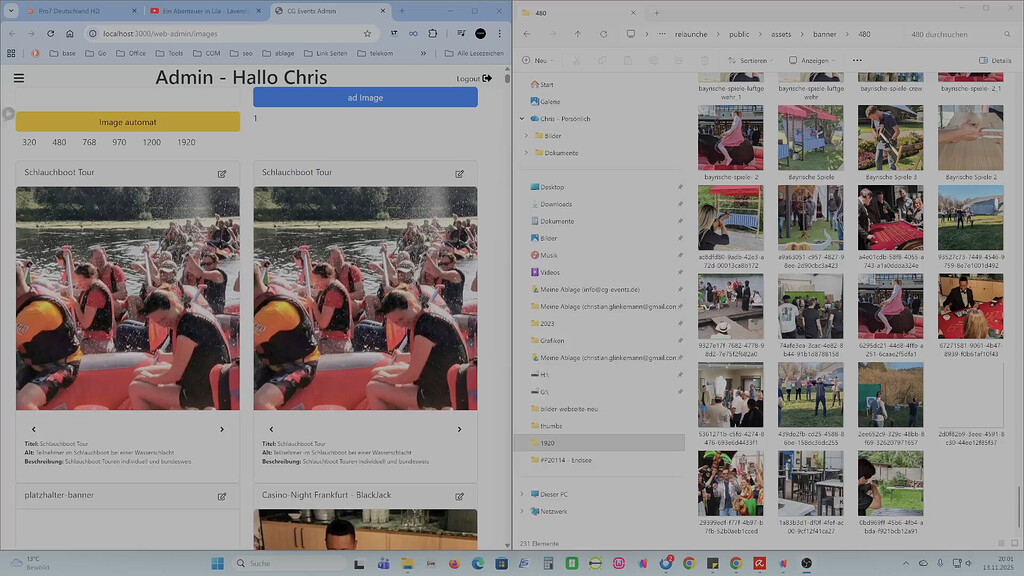The image size is (1024, 576).
Task: Expand the Bilder folder under Chris
Action: pos(526,136)
